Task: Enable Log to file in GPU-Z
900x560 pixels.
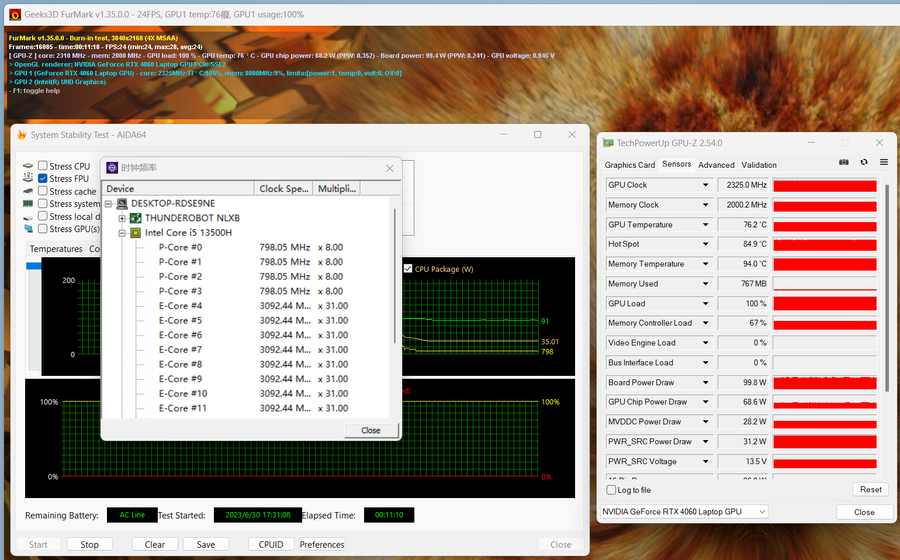Action: tap(611, 490)
